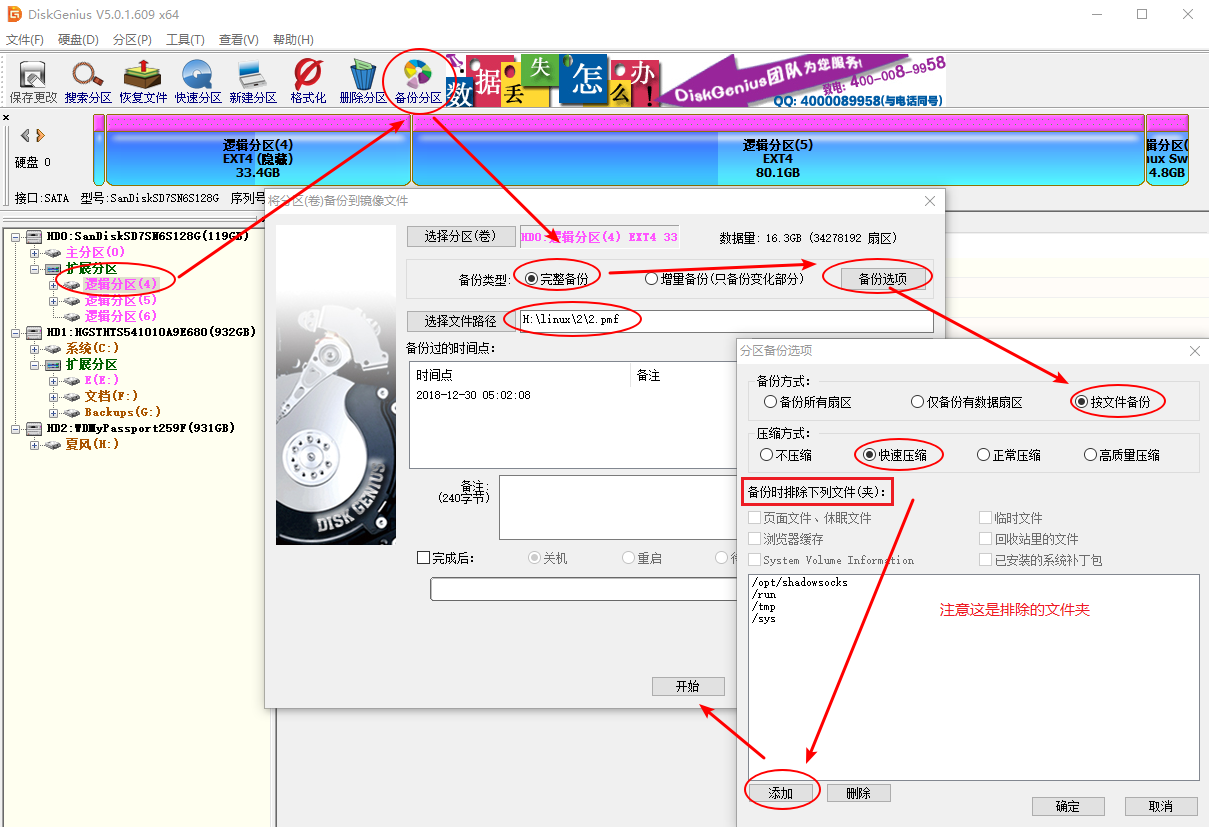Select Incremental backup (增量备份) radio button
Viewport: 1209px width, 827px height.
pyautogui.click(x=651, y=279)
